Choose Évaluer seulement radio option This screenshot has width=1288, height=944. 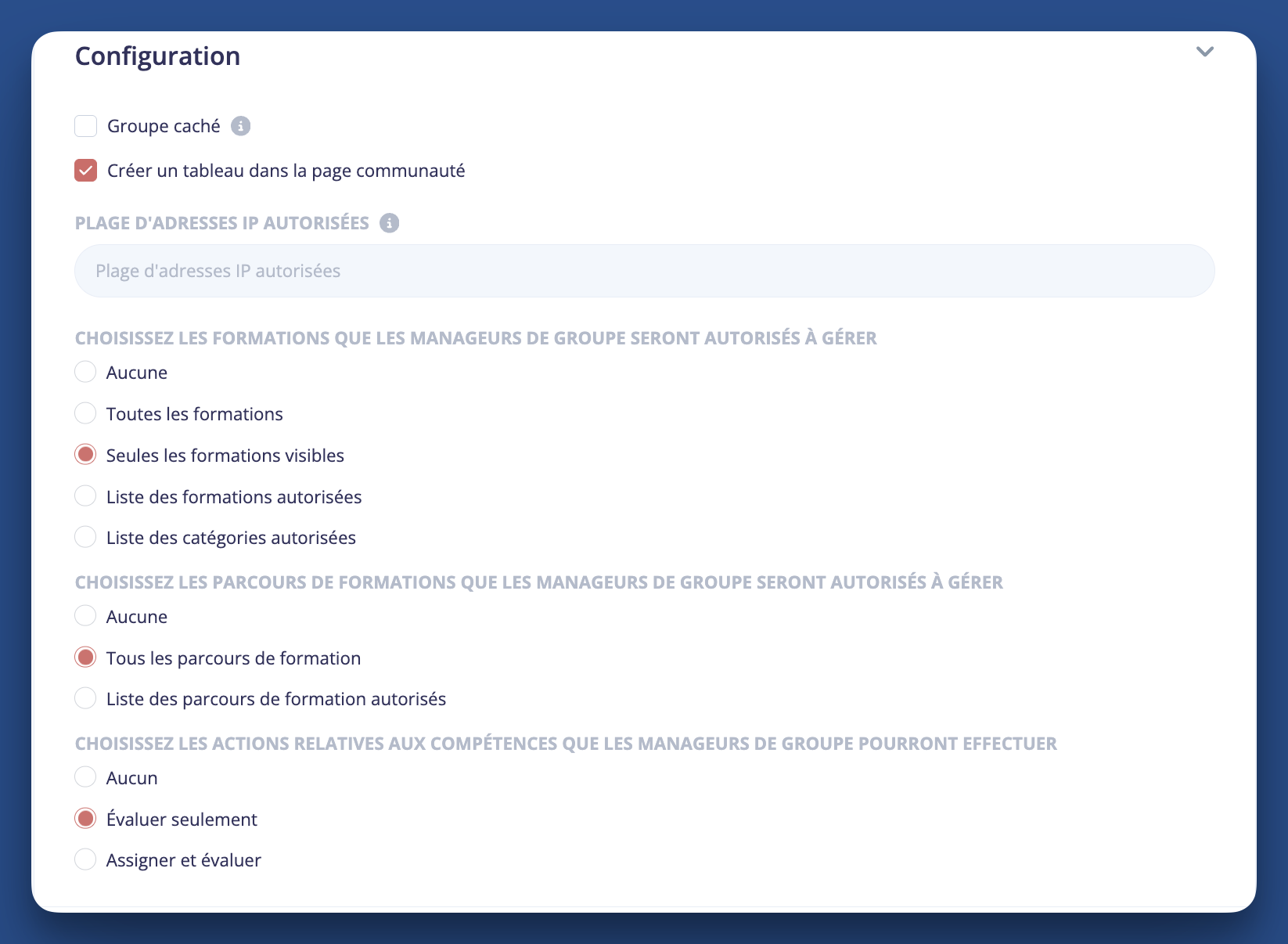click(x=85, y=819)
